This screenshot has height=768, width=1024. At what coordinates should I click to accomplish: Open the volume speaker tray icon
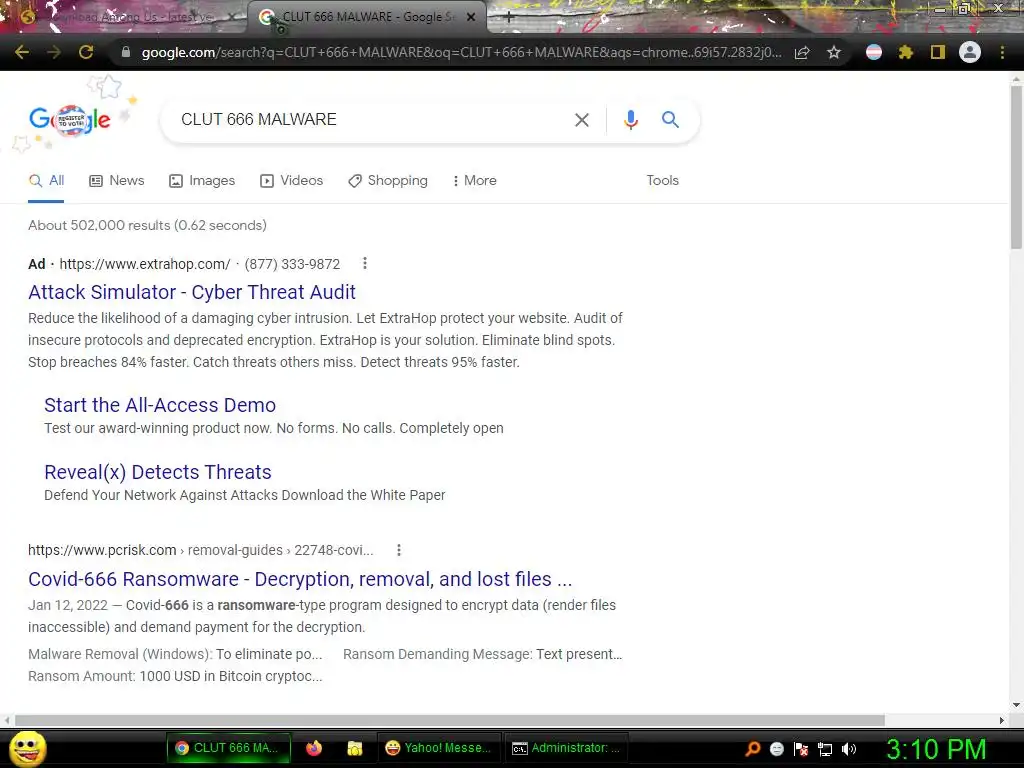click(848, 749)
